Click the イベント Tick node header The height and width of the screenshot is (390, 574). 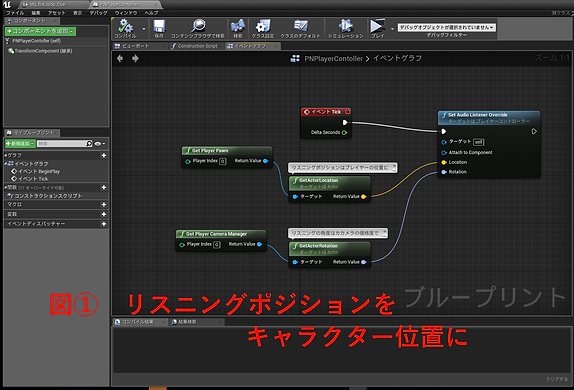coord(326,112)
